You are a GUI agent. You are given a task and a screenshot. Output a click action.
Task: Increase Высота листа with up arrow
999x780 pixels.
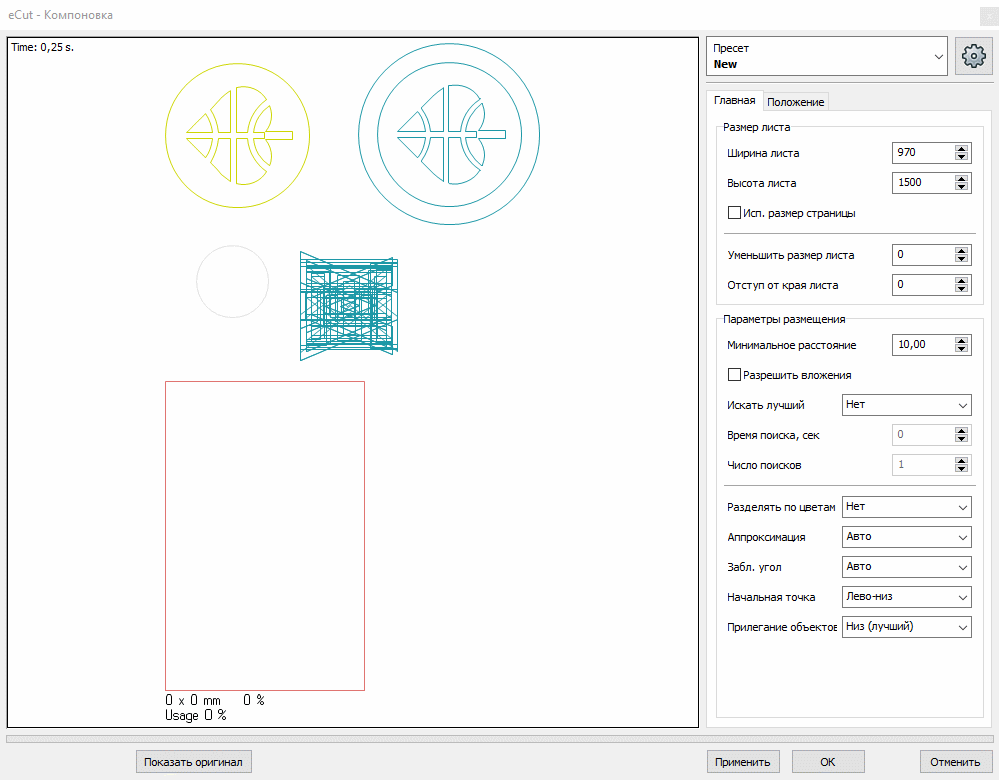click(961, 179)
